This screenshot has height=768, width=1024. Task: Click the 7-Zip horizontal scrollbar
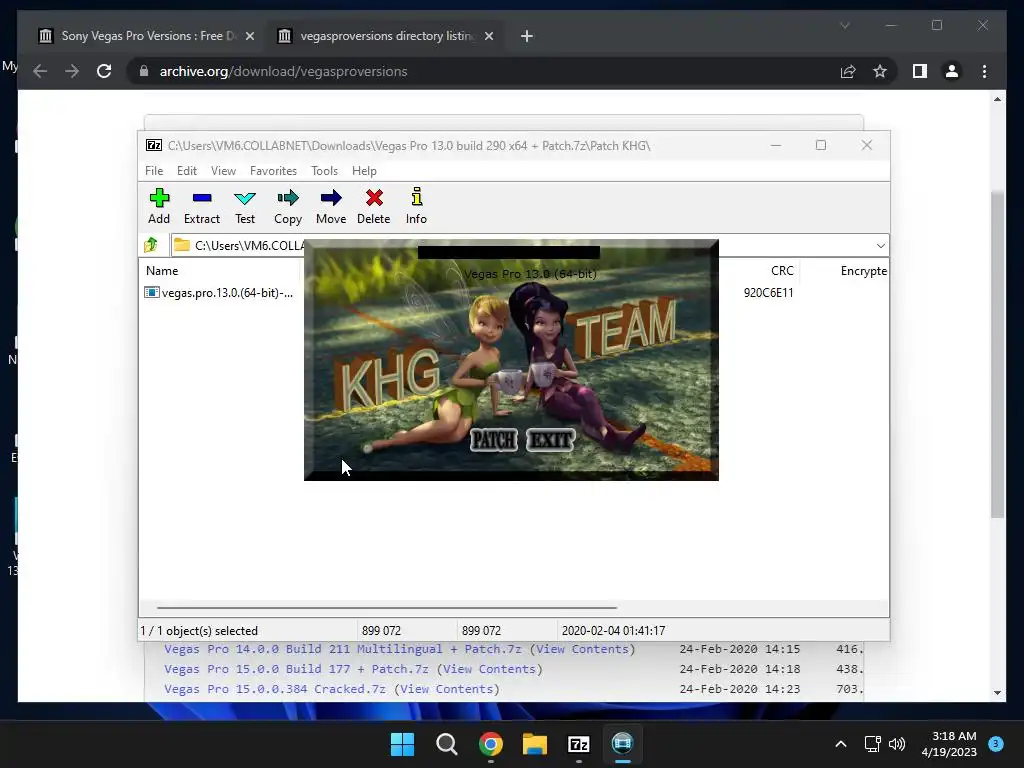pyautogui.click(x=387, y=607)
